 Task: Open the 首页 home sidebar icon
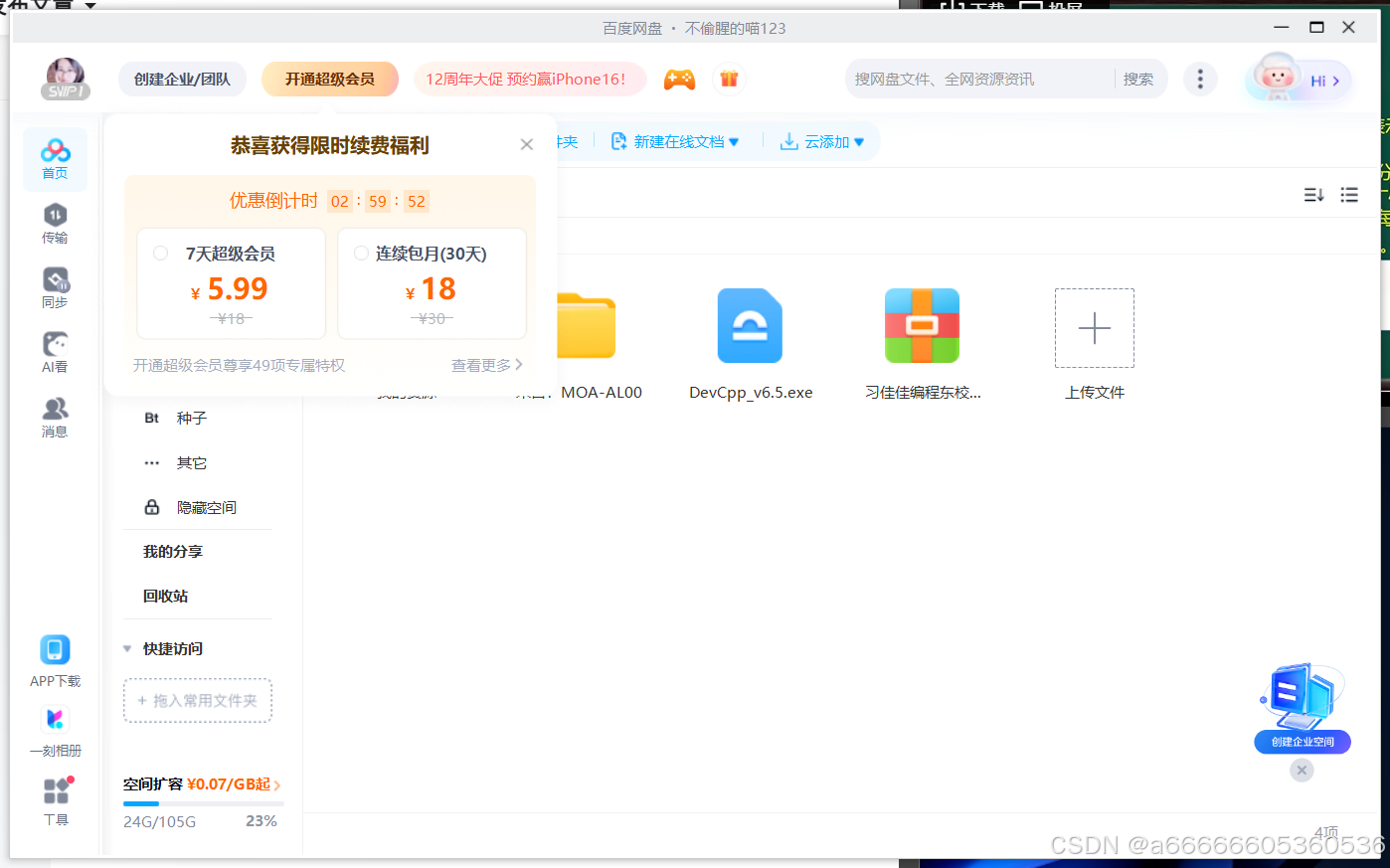[x=55, y=159]
